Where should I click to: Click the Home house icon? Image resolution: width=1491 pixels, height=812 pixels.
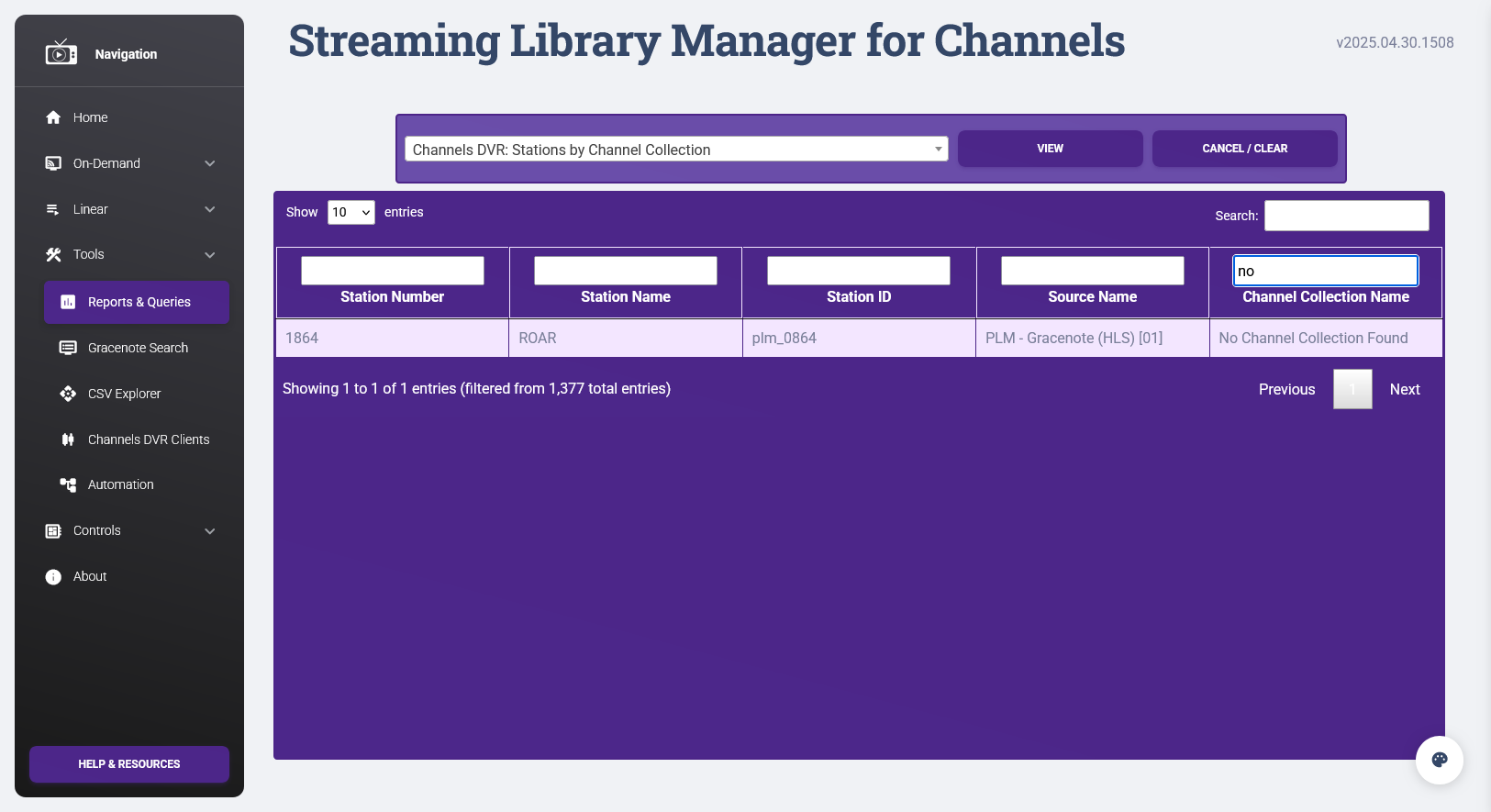pos(53,117)
